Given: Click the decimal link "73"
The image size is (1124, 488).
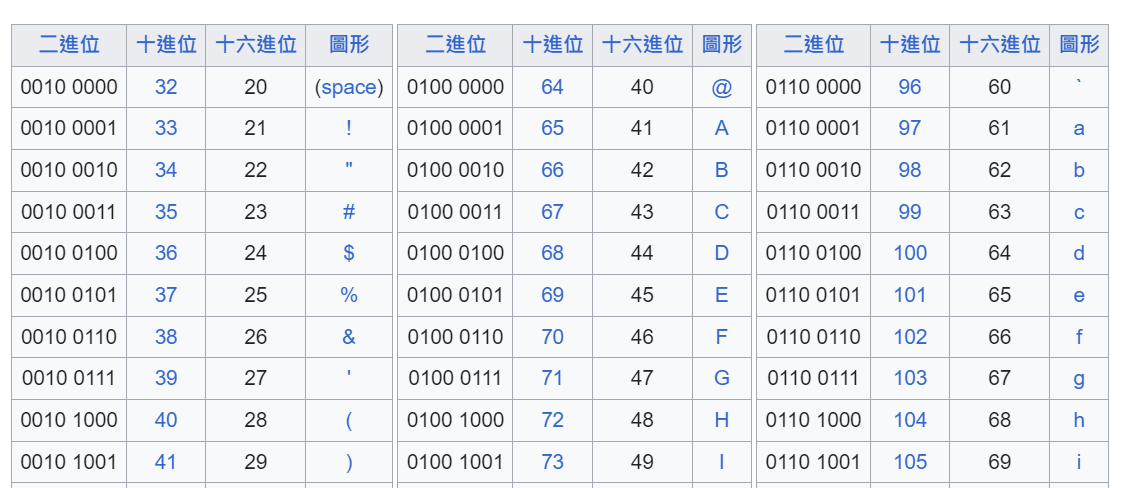Looking at the screenshot, I should click(x=552, y=462).
